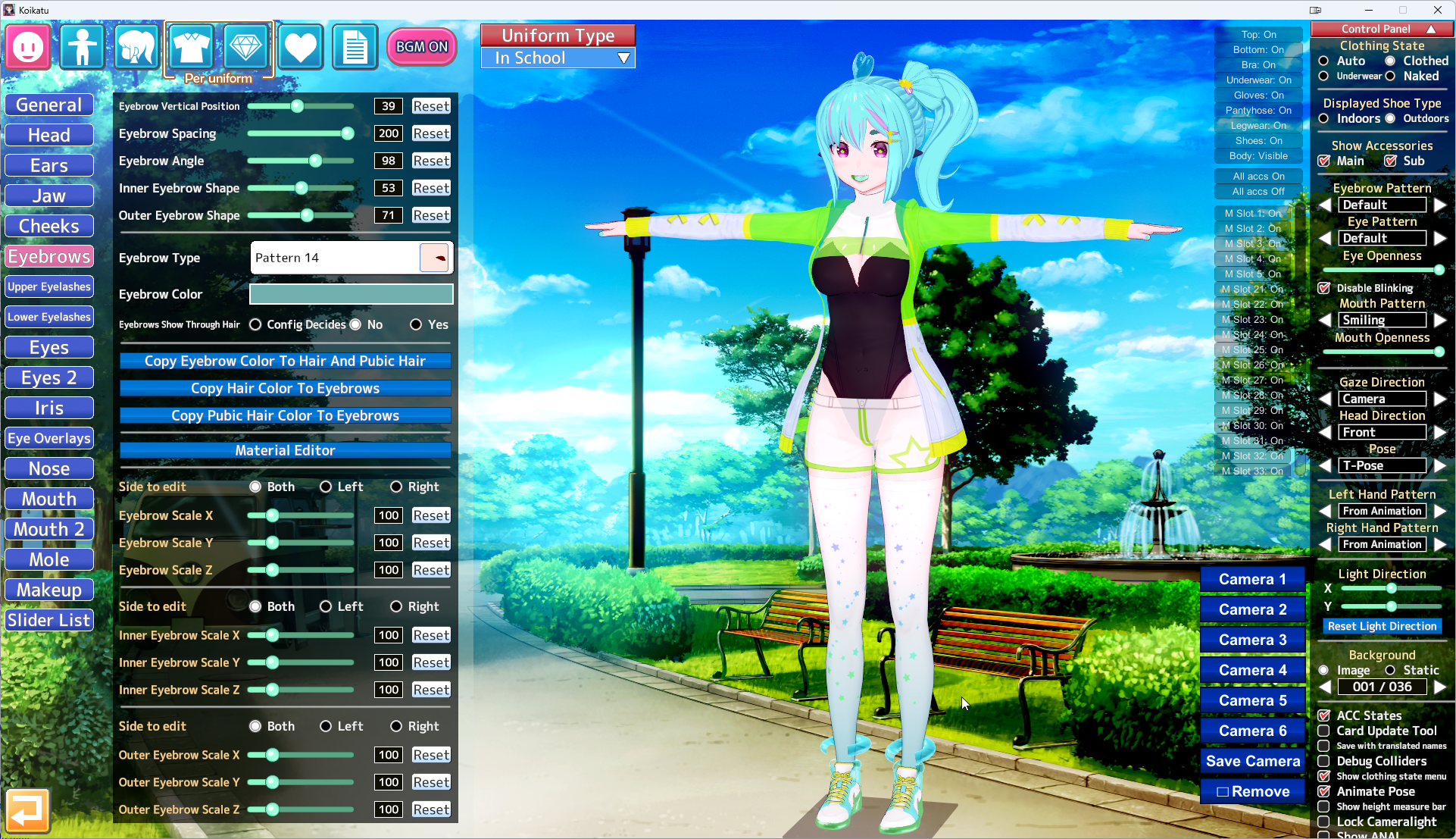
Task: Click next arrow for Mouth Pattern
Action: coord(1439,321)
